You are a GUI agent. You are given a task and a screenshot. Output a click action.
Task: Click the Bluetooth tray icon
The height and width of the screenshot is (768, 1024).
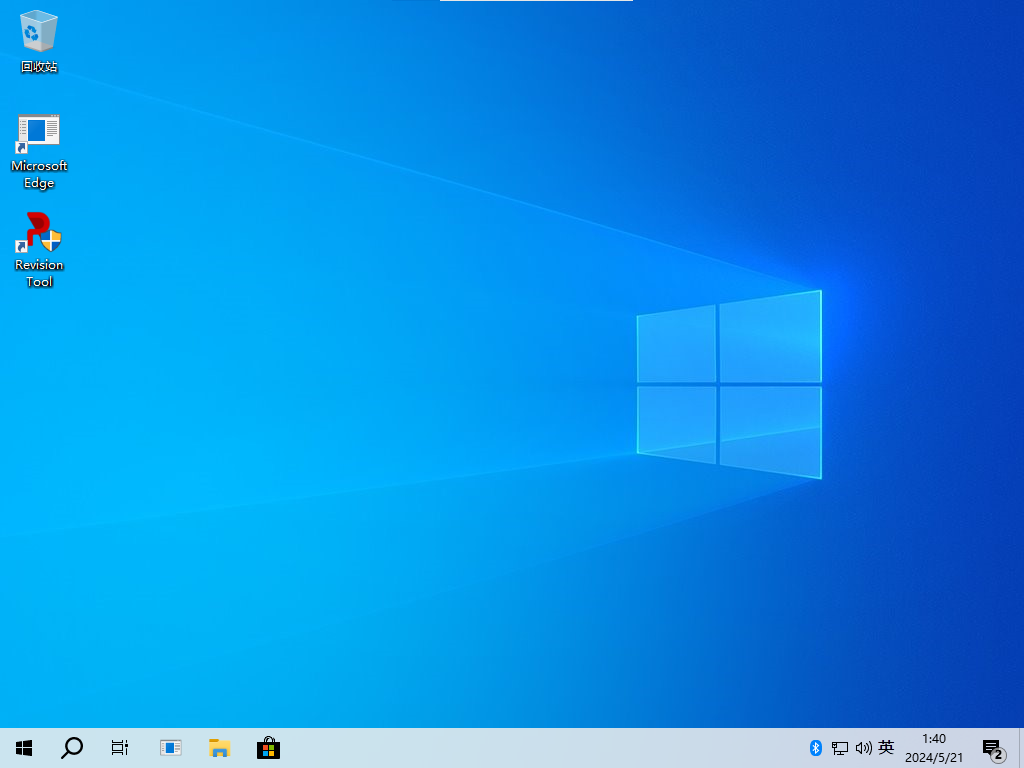816,748
